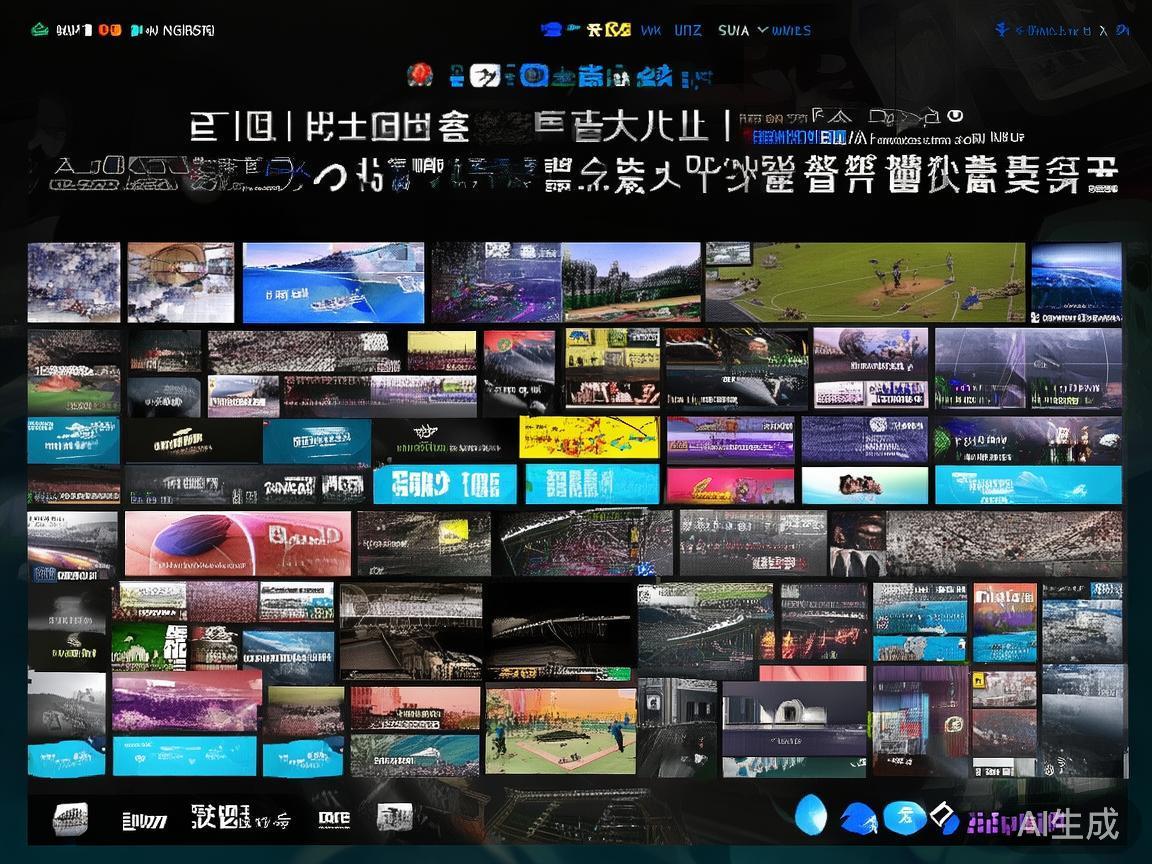
Task: Click the round blue icon left of the diamond
Action: pyautogui.click(x=903, y=817)
